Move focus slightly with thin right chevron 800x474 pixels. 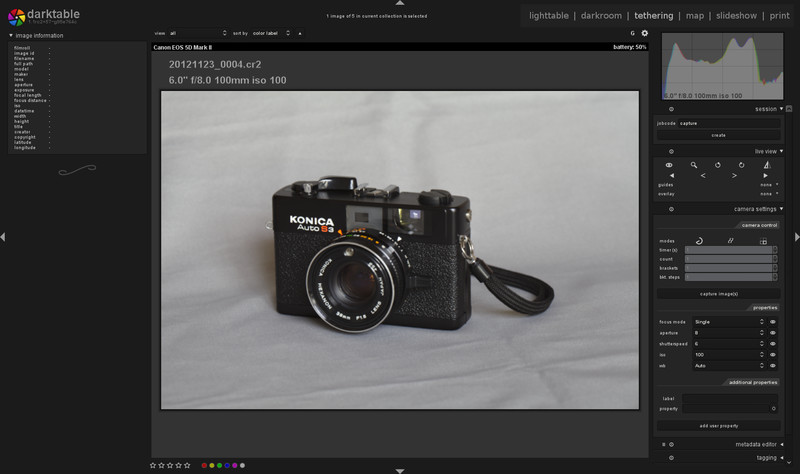(734, 176)
